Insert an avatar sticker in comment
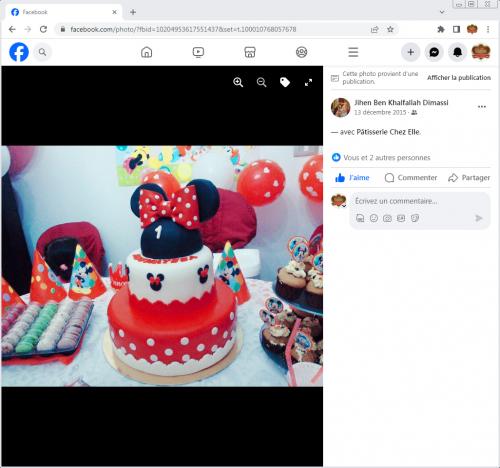Image resolution: width=500 pixels, height=468 pixels. click(360, 218)
